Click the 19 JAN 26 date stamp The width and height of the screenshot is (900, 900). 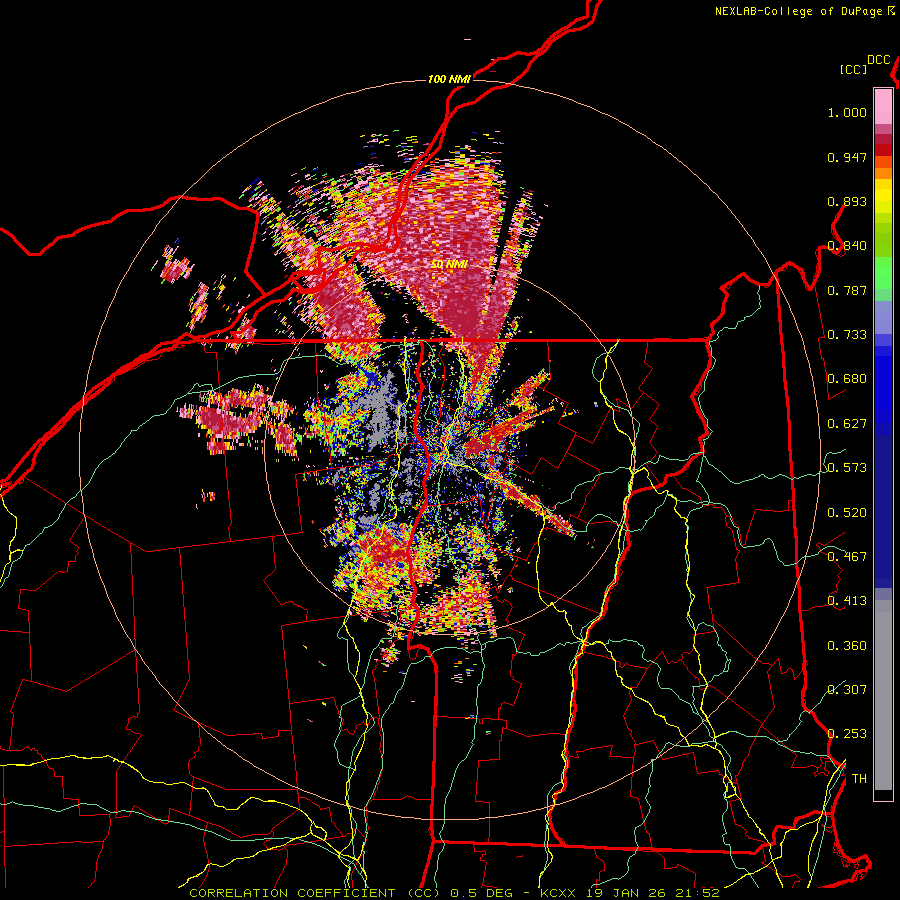pos(627,893)
